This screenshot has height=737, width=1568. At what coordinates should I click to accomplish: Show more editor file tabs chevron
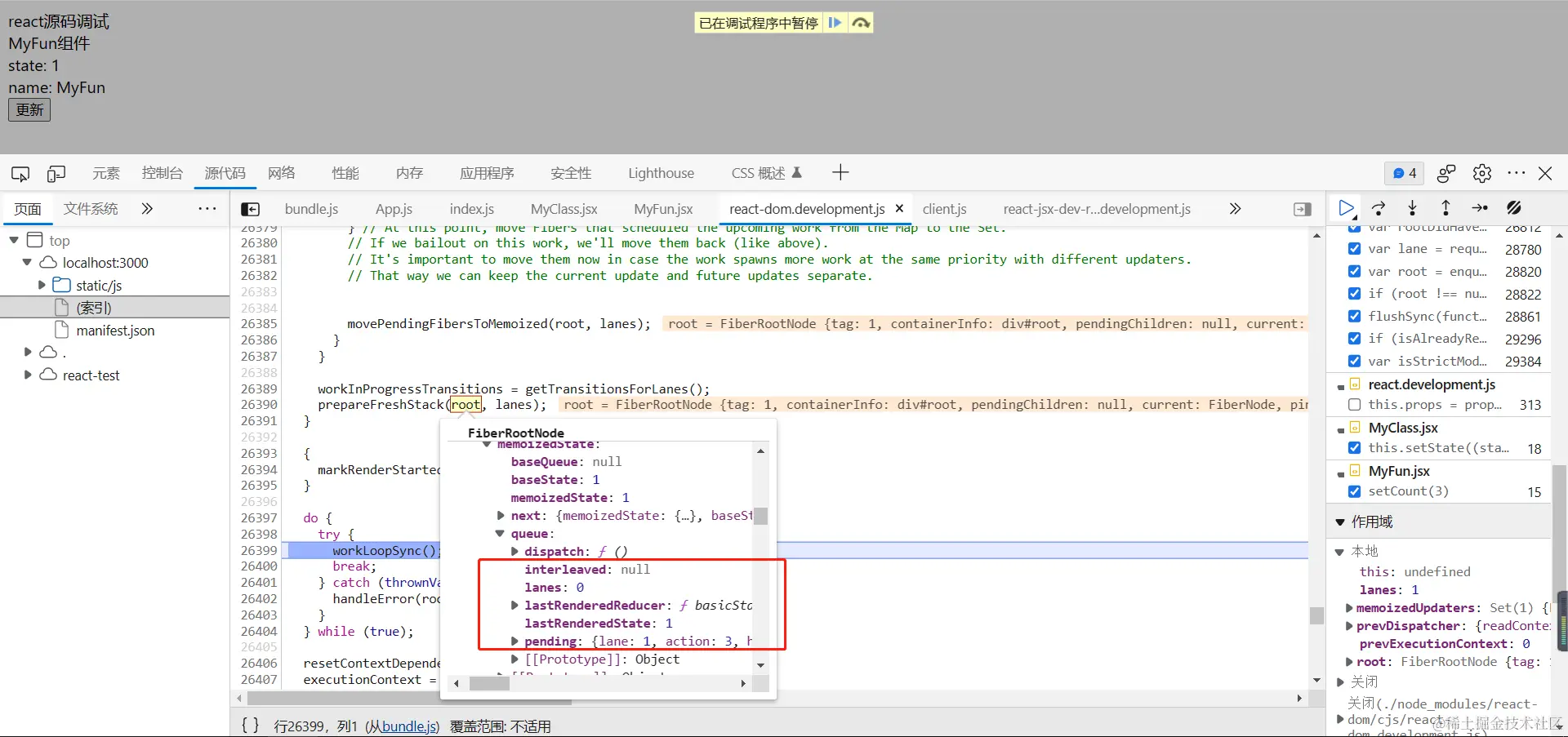point(1235,209)
